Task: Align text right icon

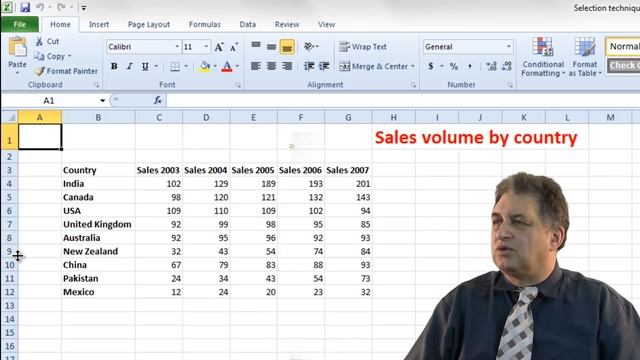Action: tap(287, 66)
